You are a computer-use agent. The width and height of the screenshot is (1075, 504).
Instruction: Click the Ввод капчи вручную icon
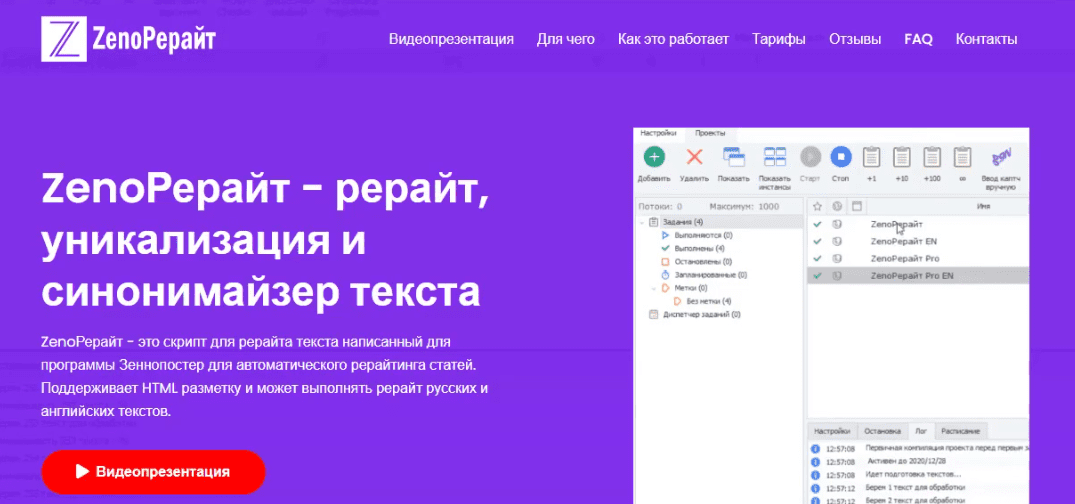click(1002, 157)
